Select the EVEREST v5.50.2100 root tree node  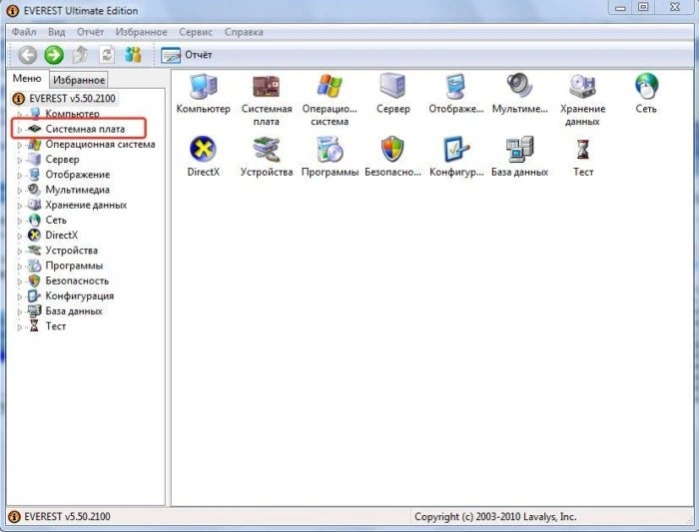tap(72, 98)
